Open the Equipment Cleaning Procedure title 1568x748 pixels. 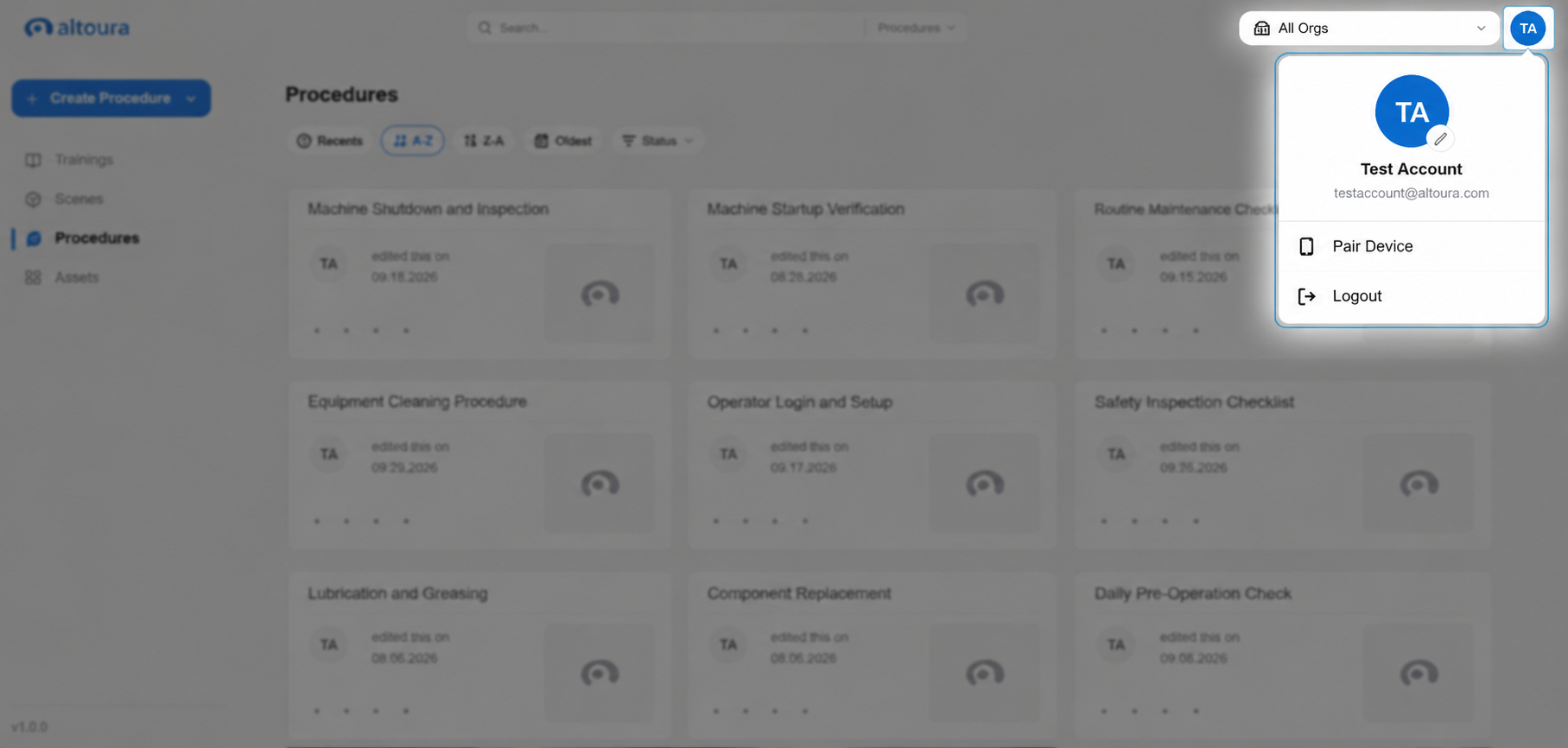417,402
